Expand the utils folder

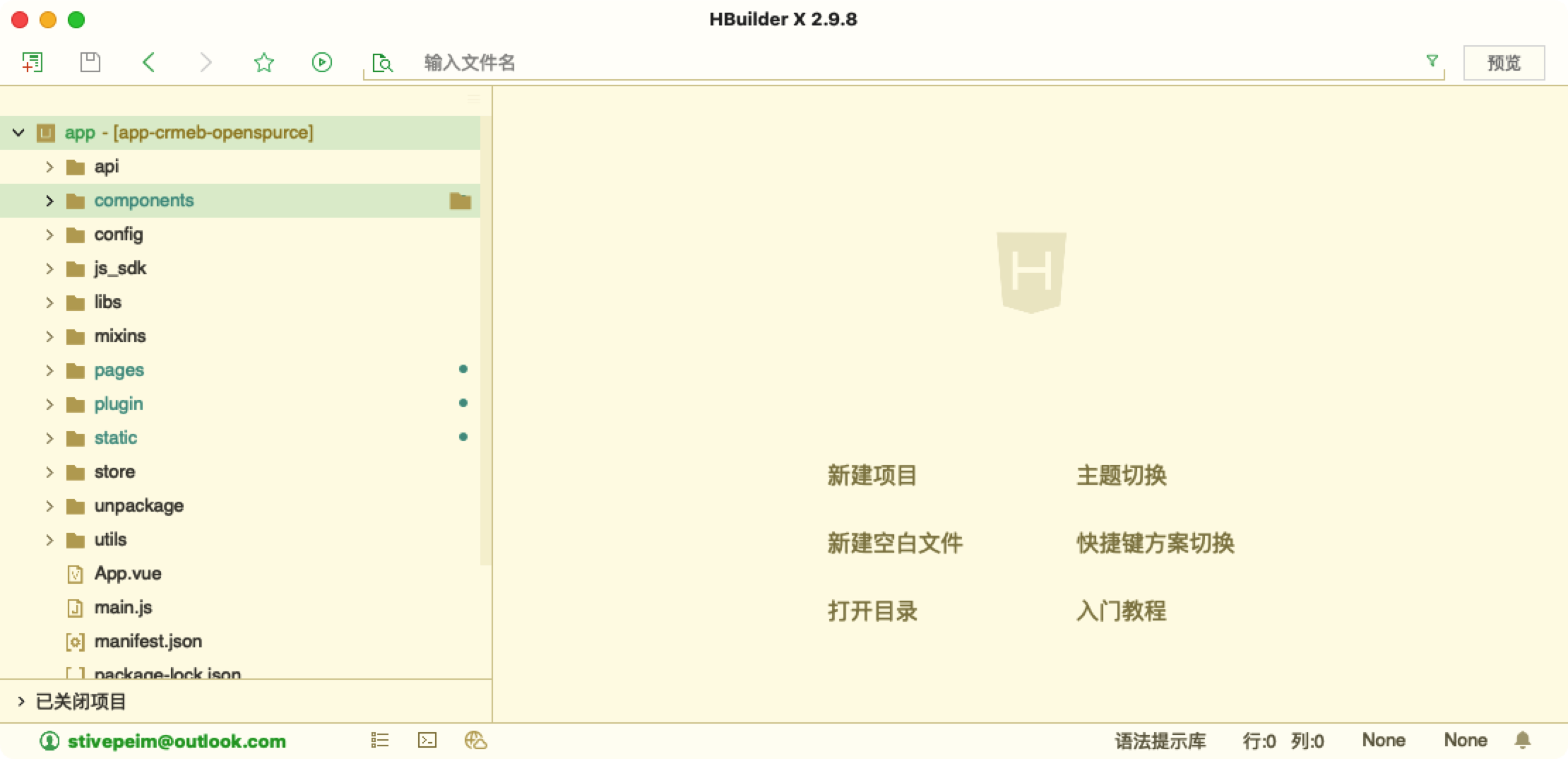pos(49,540)
